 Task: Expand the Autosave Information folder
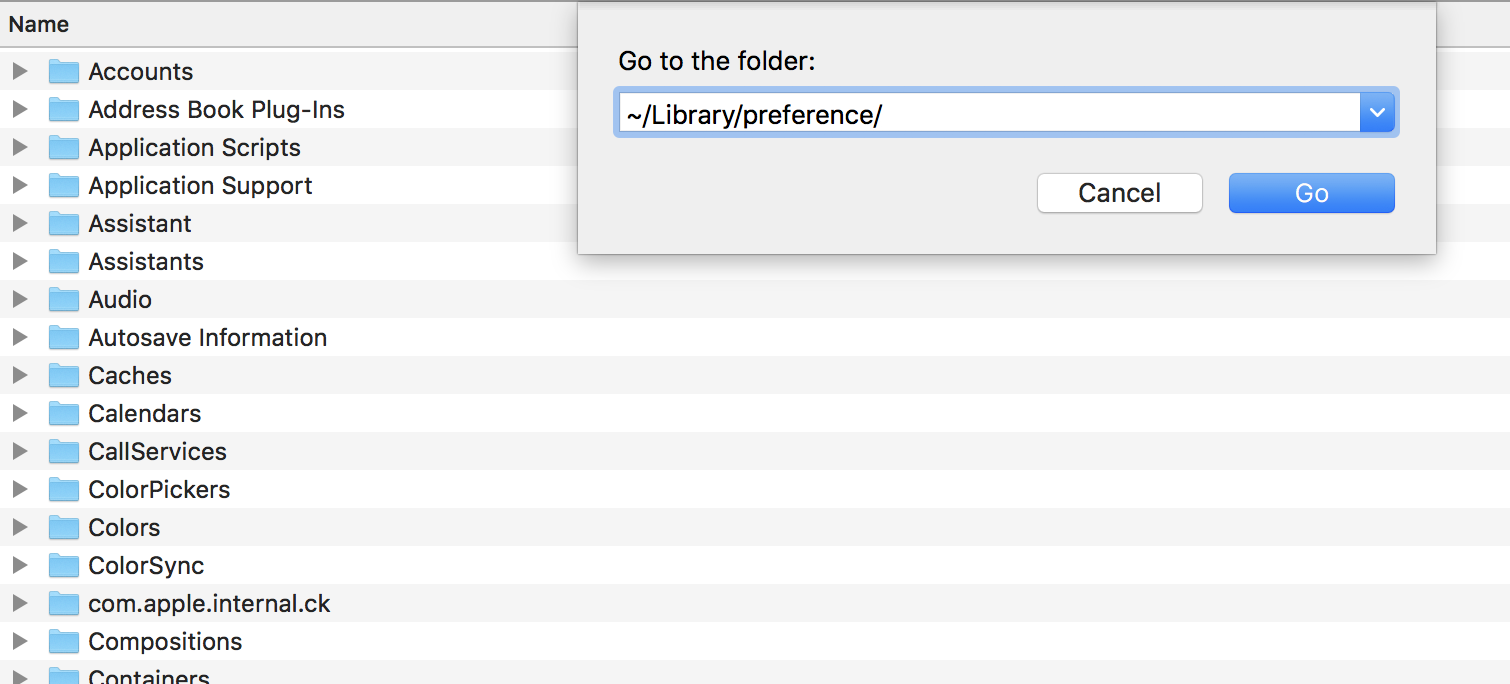19,338
